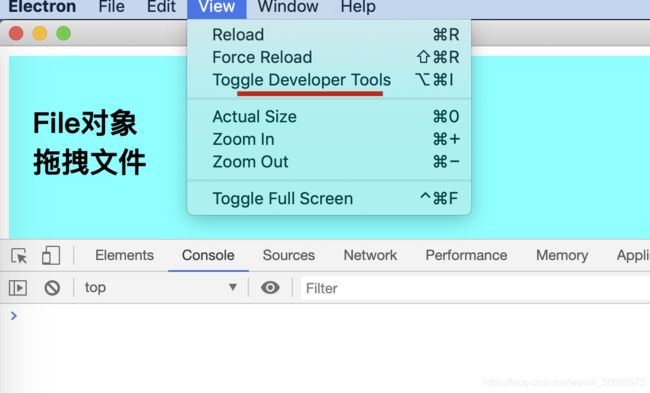
Task: Switch to the Sources tab
Action: tap(289, 255)
